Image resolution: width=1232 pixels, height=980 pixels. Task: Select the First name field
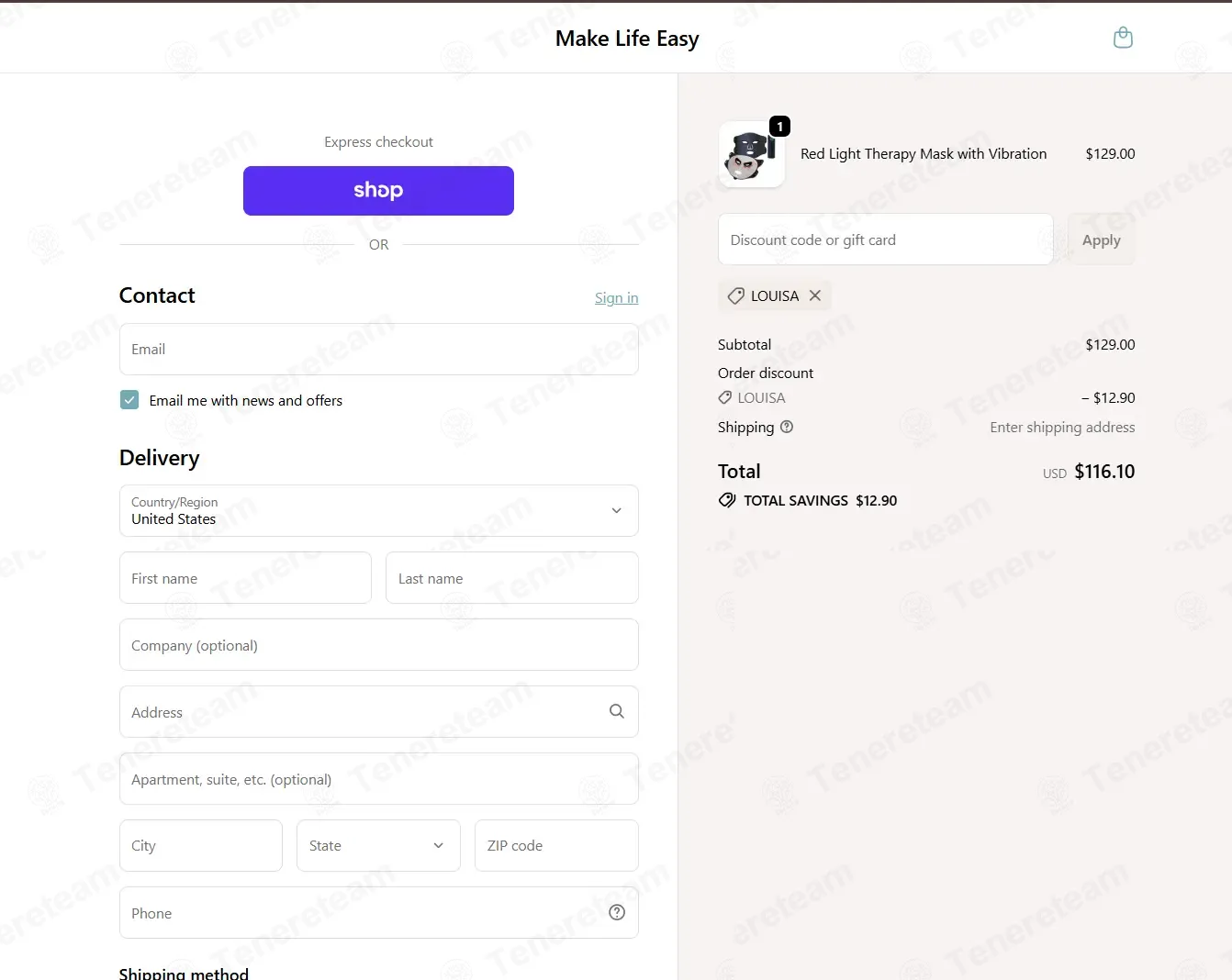pos(245,578)
